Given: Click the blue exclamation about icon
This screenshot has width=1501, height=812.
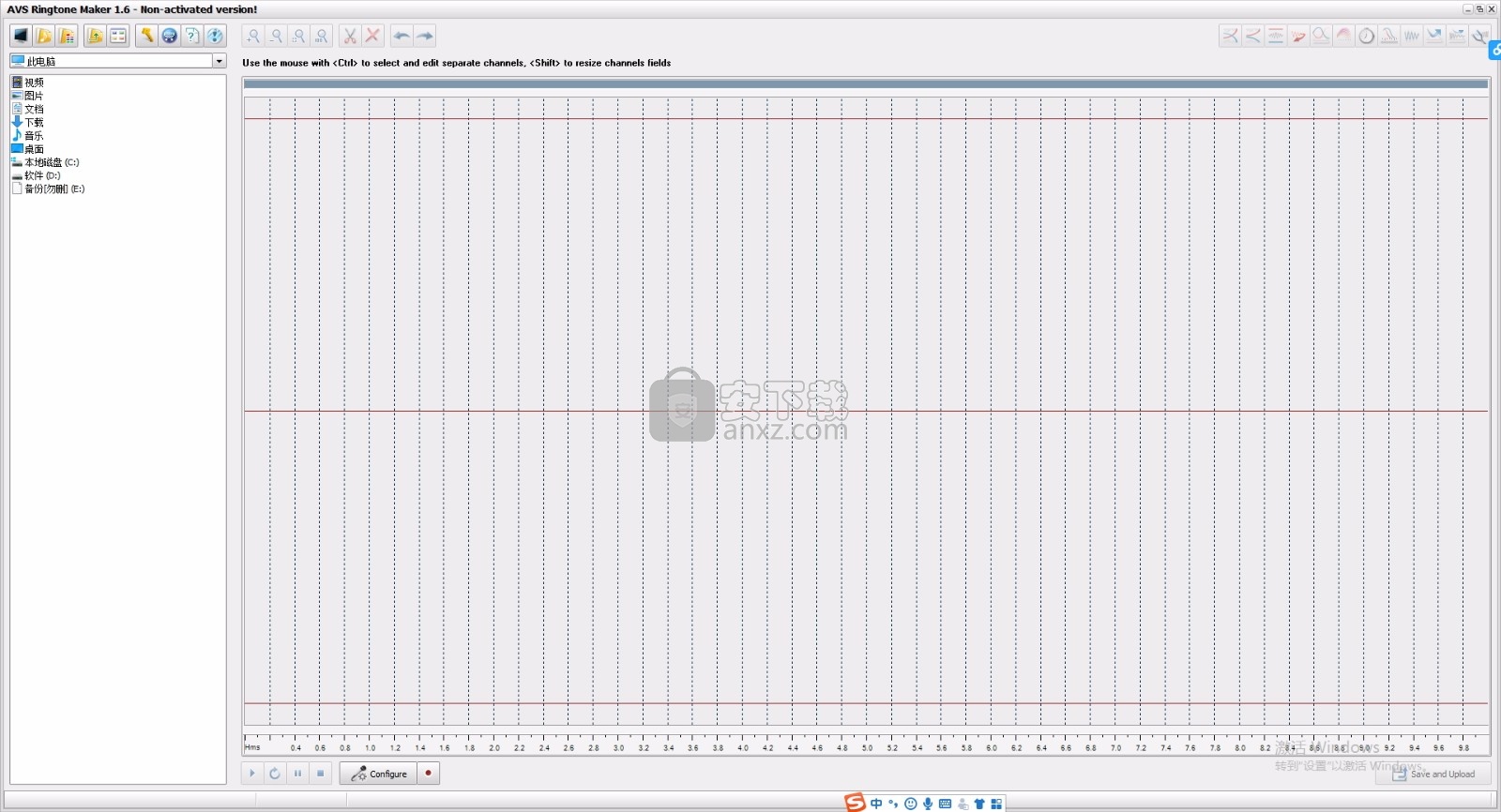Looking at the screenshot, I should (215, 36).
